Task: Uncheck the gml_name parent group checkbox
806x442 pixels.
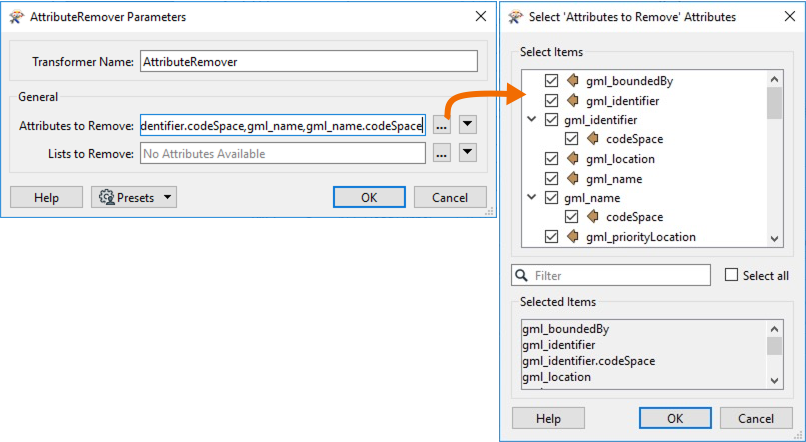Action: tap(551, 198)
